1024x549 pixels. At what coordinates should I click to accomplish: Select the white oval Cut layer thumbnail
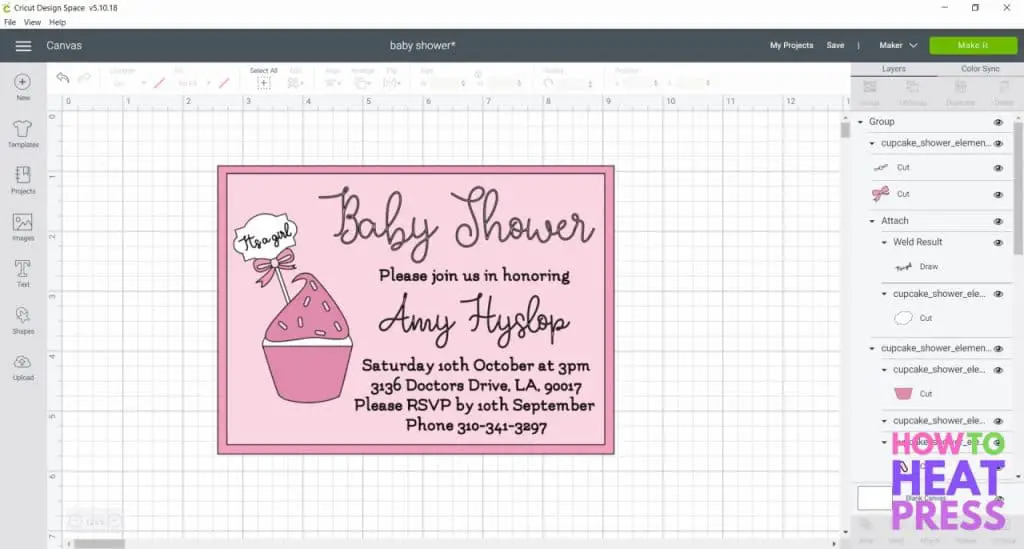(903, 318)
